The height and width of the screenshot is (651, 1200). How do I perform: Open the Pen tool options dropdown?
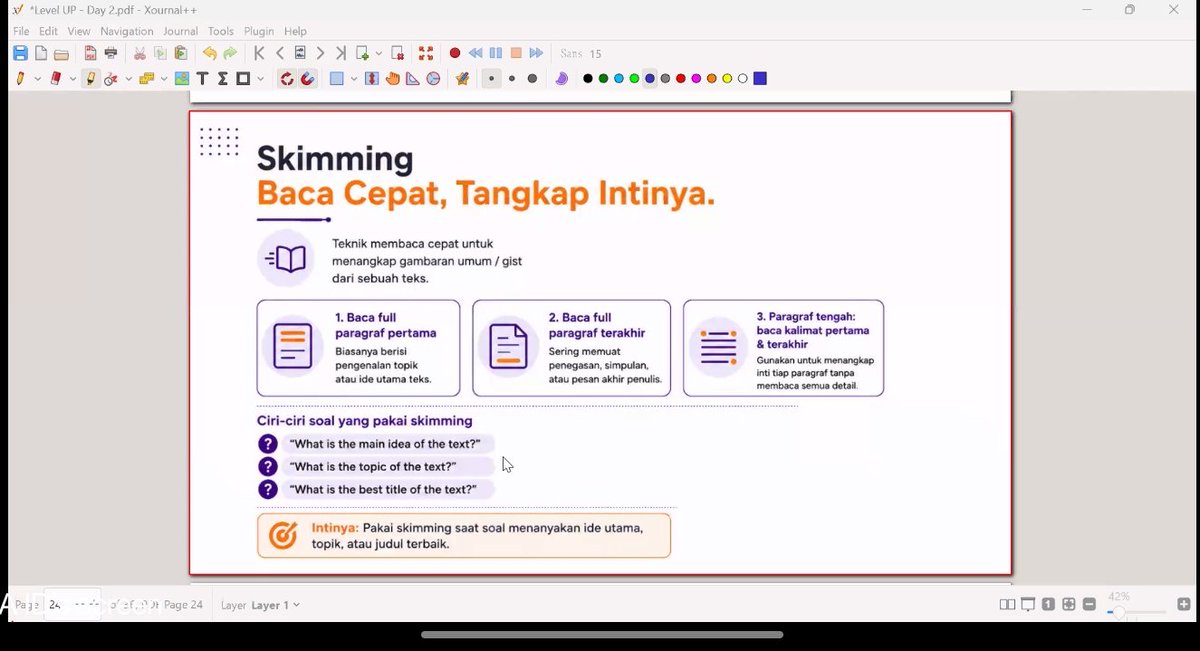tap(37, 78)
